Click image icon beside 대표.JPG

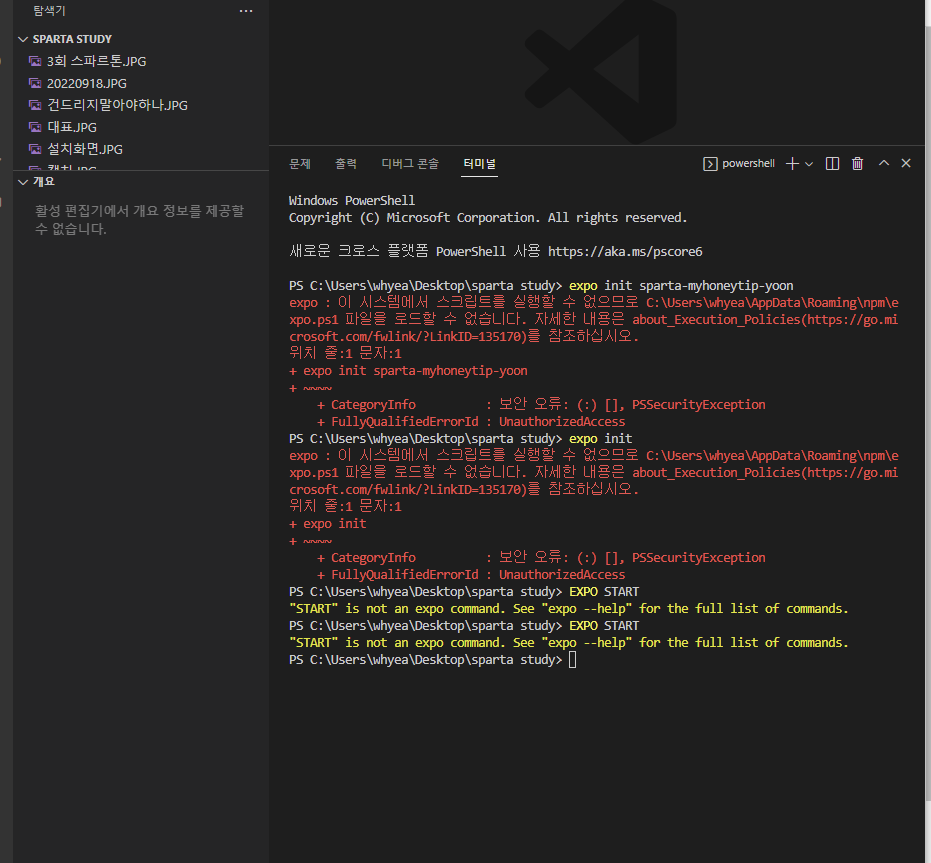(x=36, y=127)
